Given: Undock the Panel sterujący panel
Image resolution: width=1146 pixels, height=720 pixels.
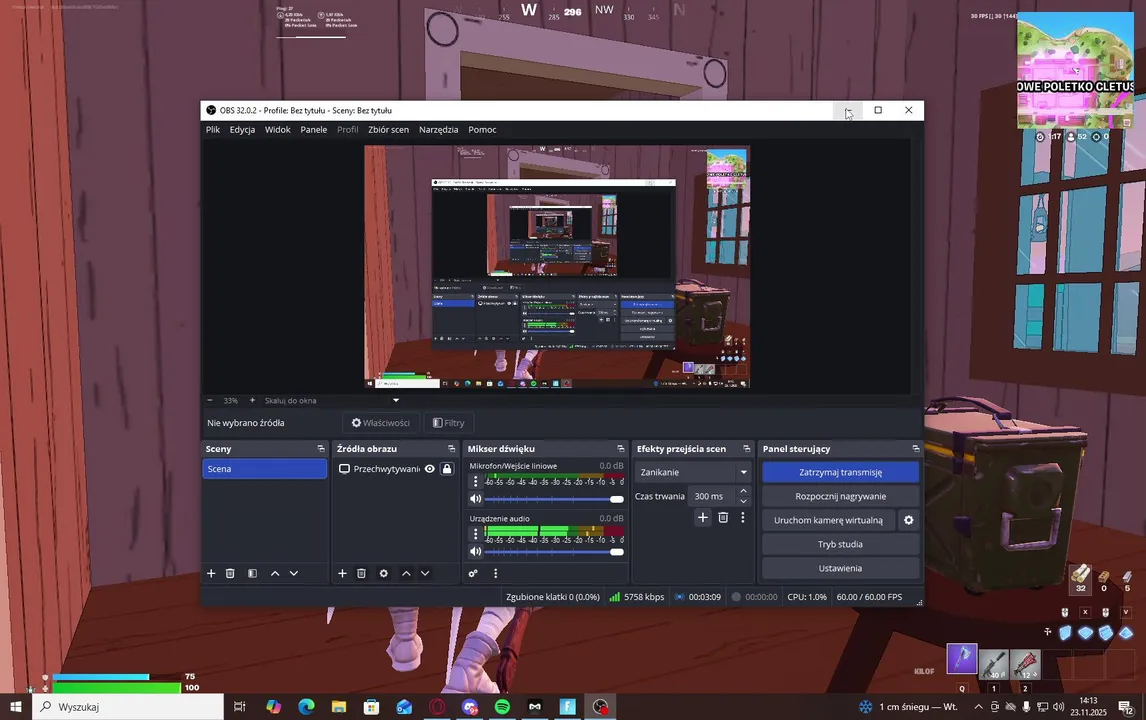Looking at the screenshot, I should pos(915,449).
